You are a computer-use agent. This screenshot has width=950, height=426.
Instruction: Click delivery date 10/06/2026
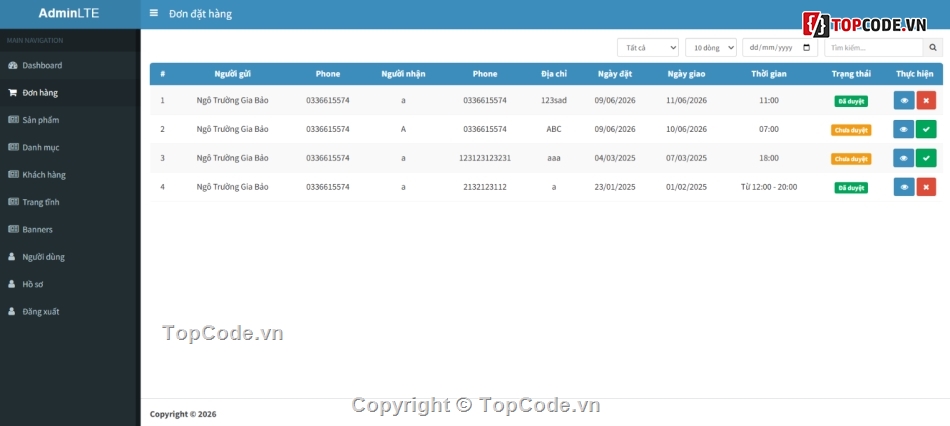686,129
